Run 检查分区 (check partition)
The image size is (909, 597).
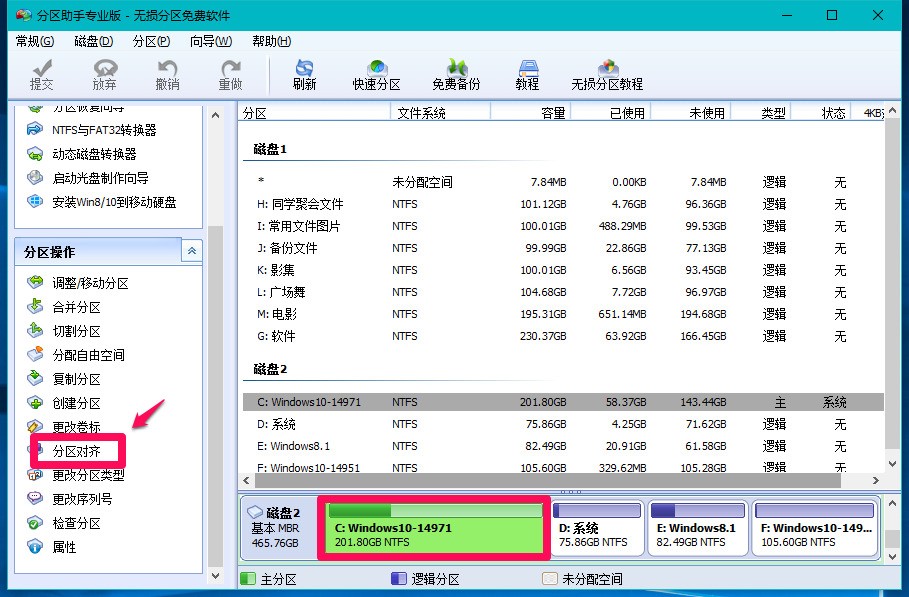click(64, 523)
